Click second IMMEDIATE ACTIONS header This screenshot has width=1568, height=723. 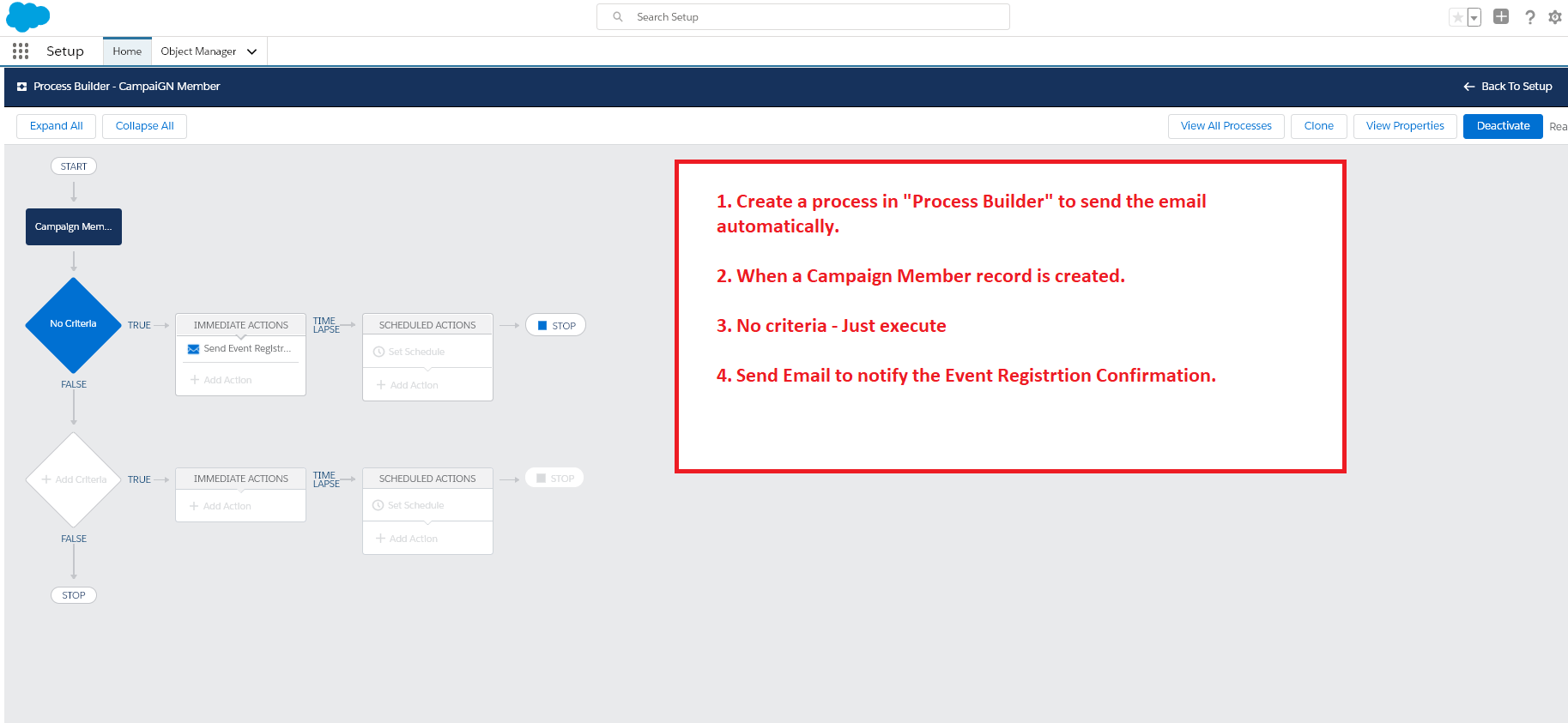[241, 479]
